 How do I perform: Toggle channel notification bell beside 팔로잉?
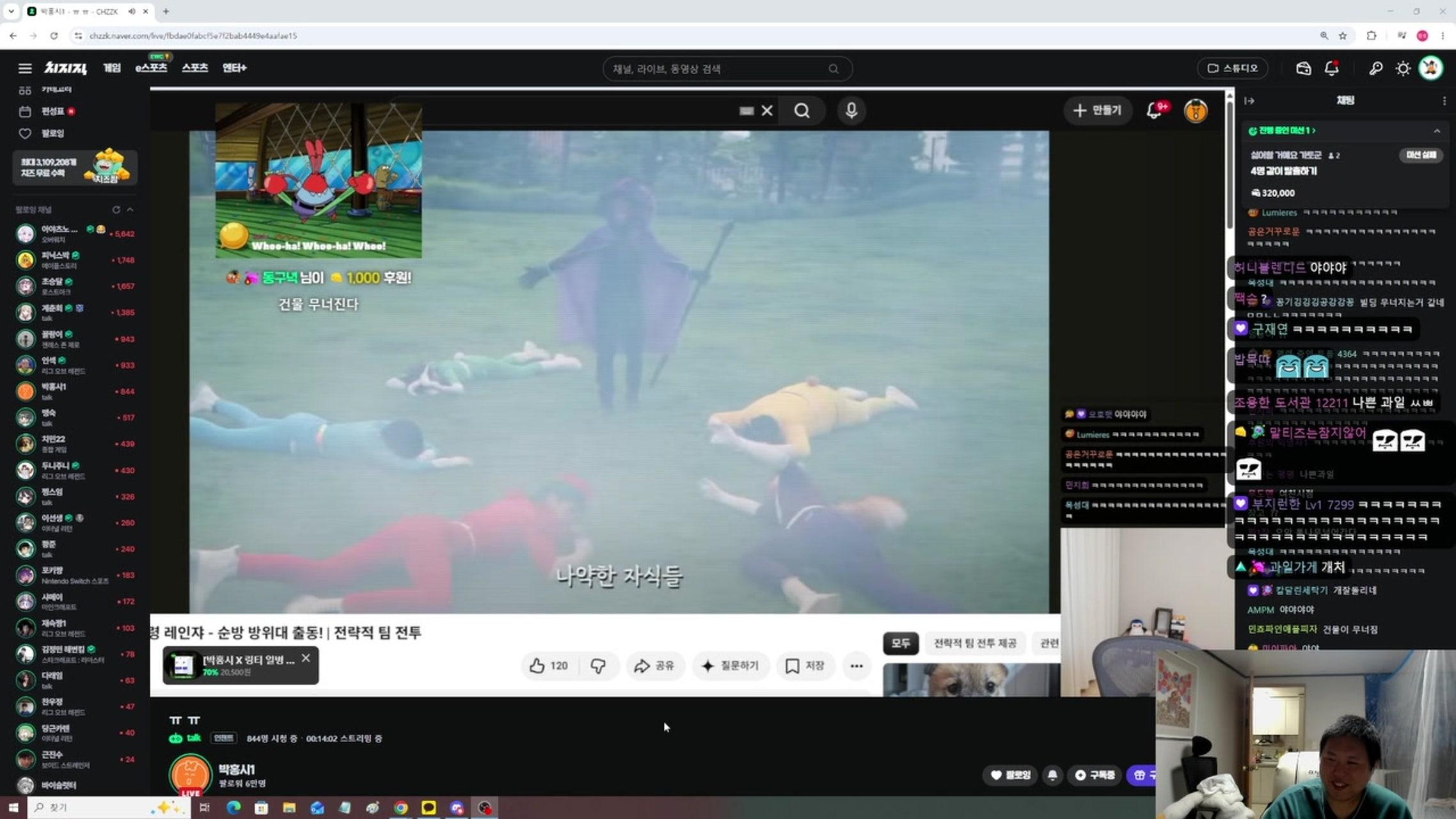[1052, 775]
